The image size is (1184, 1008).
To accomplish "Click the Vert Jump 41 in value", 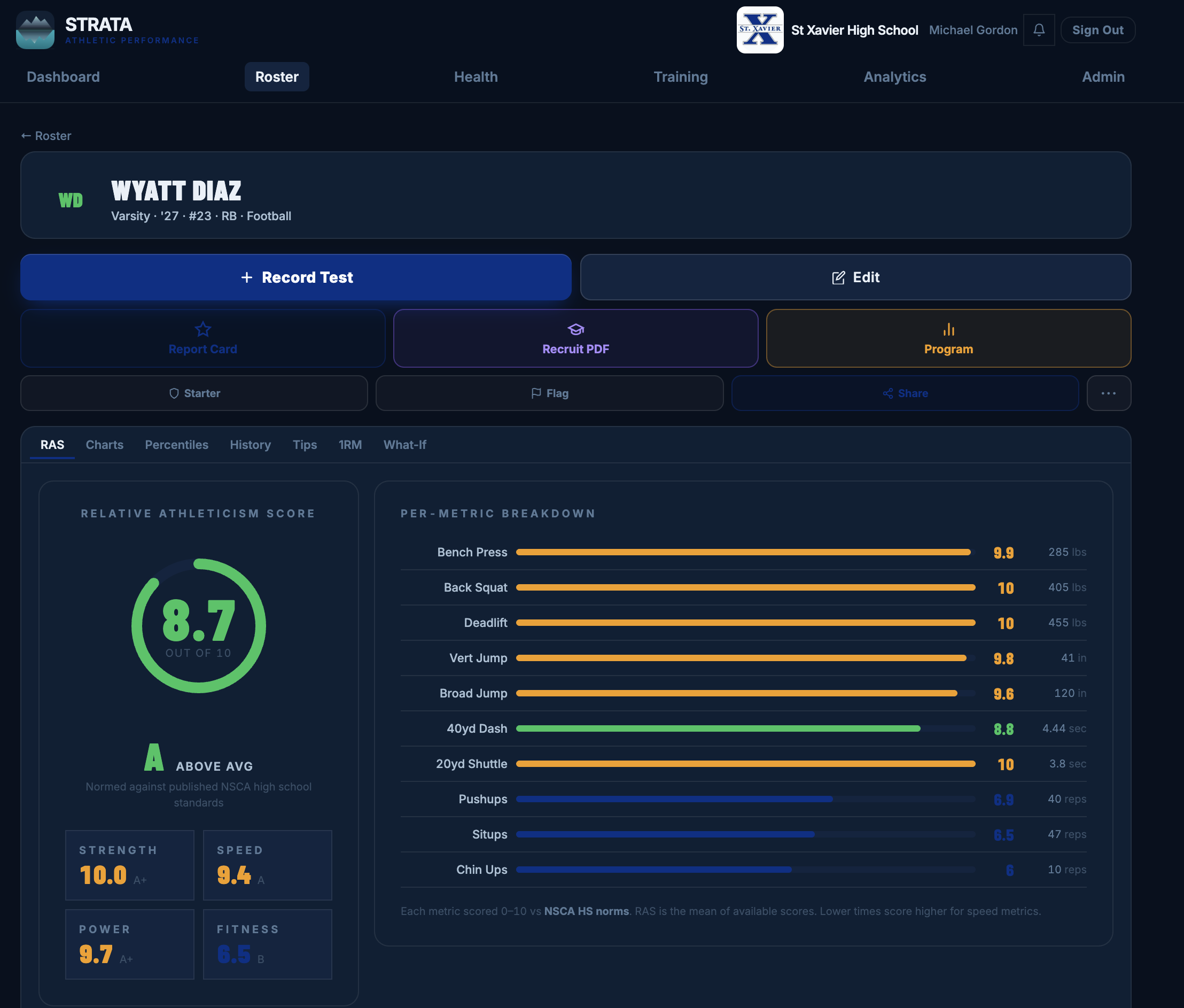I will click(1073, 658).
